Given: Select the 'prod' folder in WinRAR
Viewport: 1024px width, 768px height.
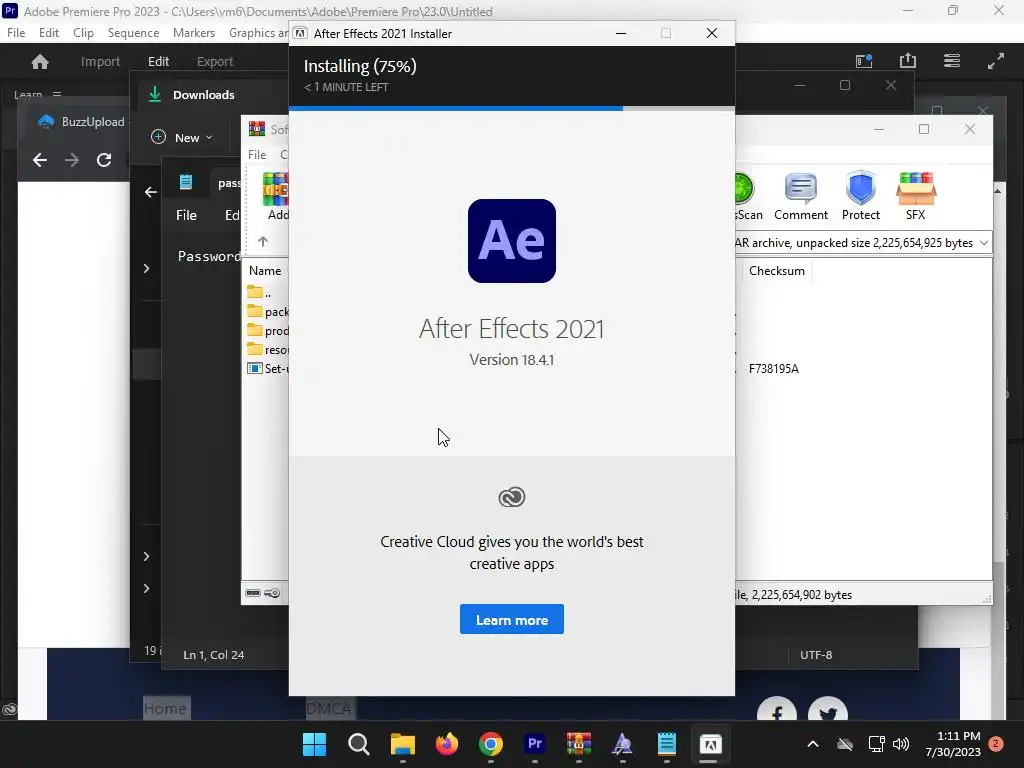Looking at the screenshot, I should [x=268, y=330].
